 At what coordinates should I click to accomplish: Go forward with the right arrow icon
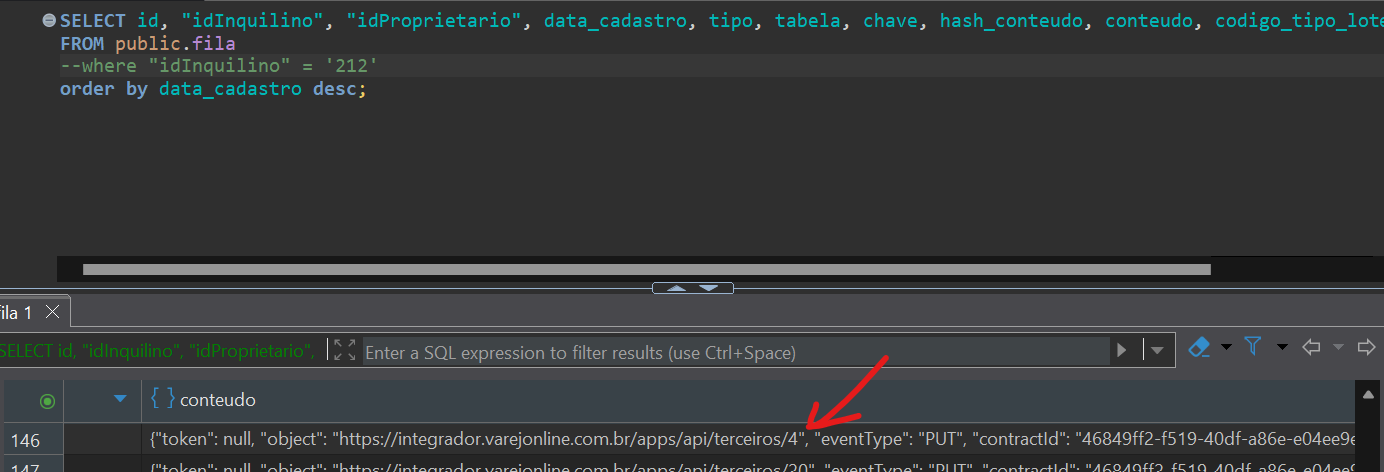tap(1366, 347)
